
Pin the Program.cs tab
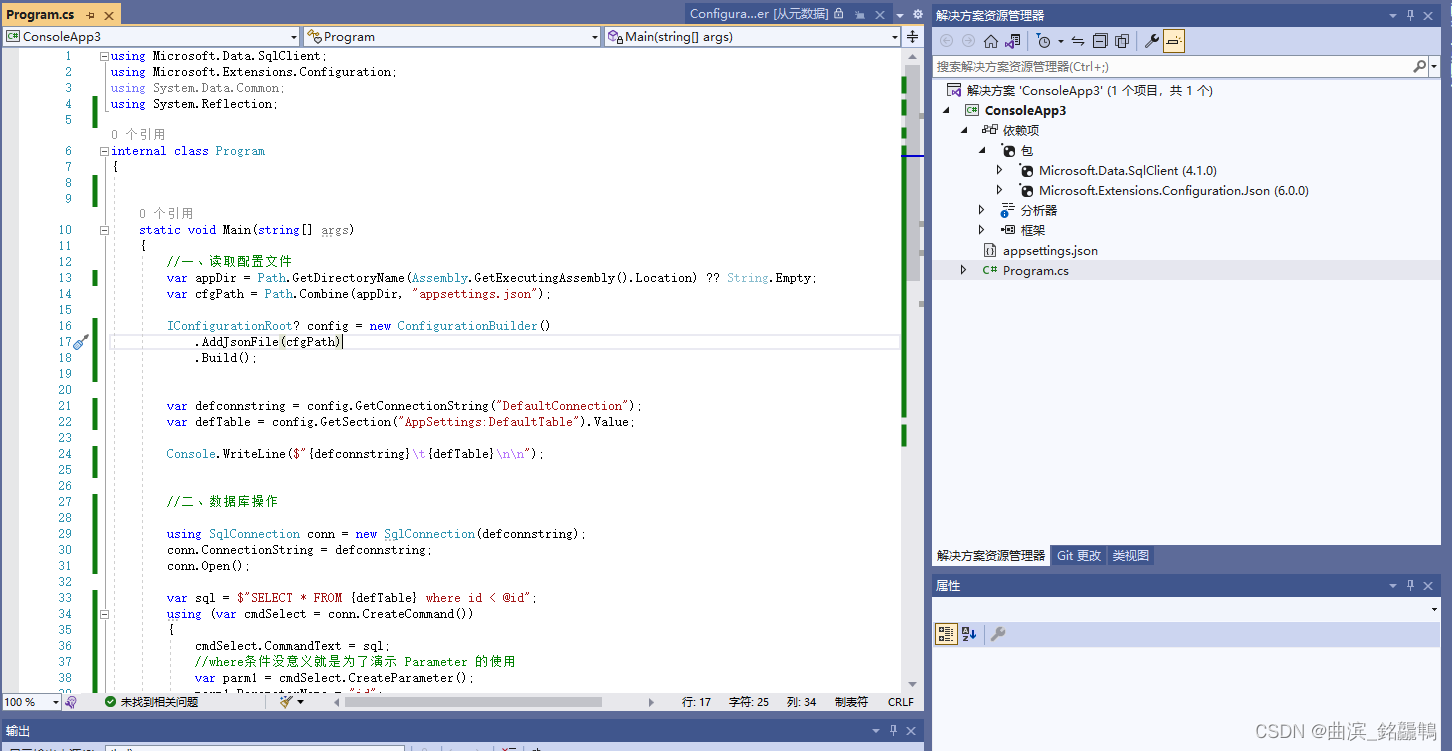click(x=90, y=15)
